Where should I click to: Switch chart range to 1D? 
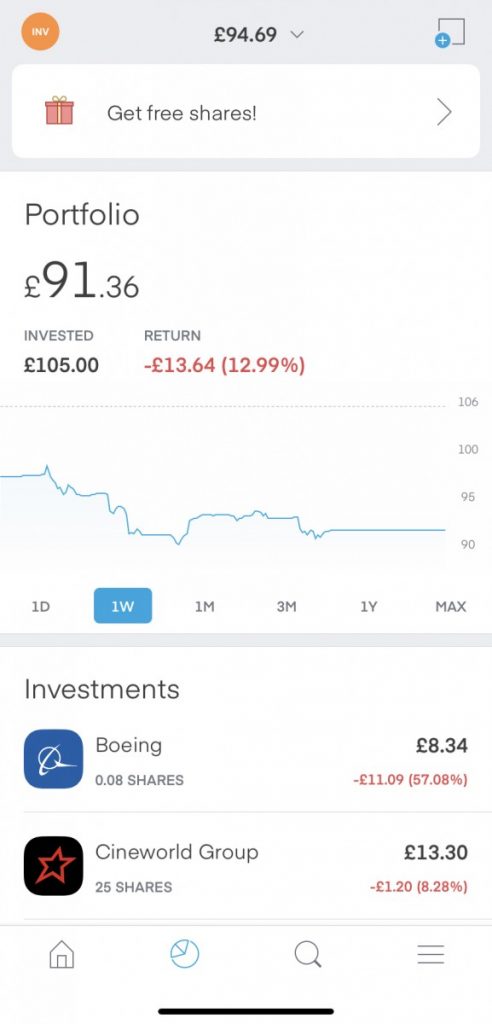pos(41,606)
